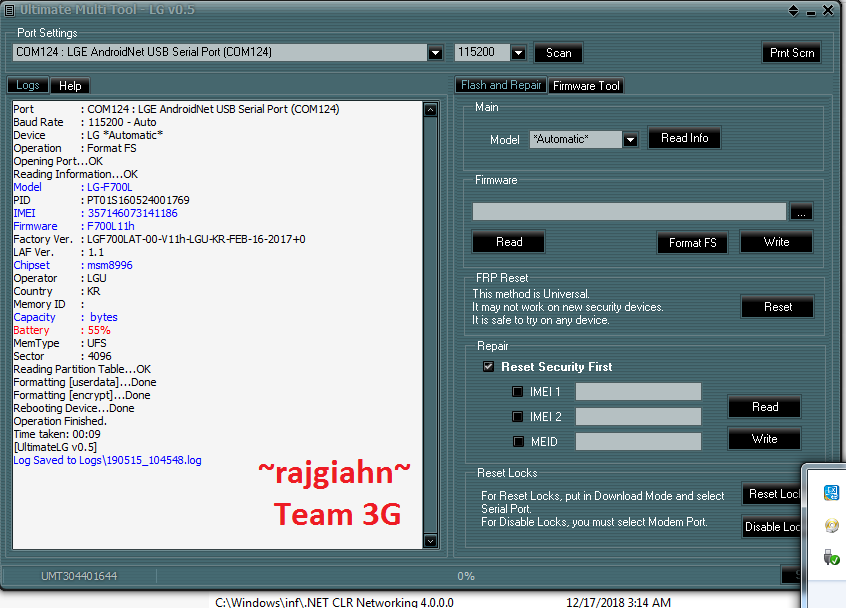This screenshot has width=846, height=608.
Task: Click the disc tray icon in popup
Action: click(x=831, y=525)
